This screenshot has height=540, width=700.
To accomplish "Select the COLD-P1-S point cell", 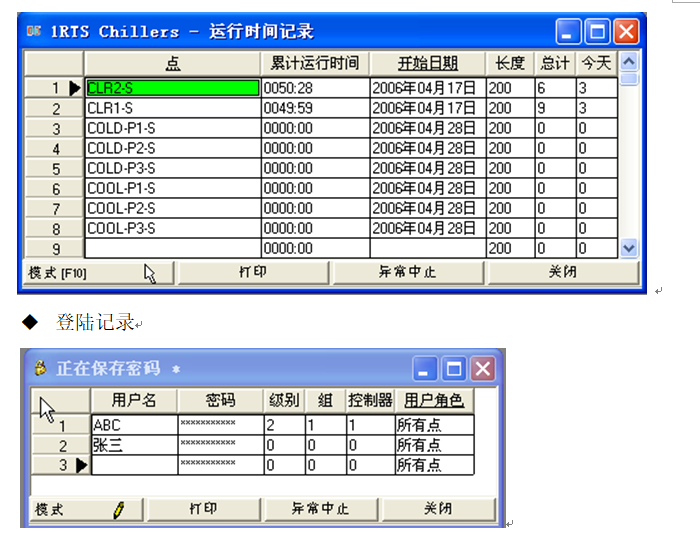I will [173, 128].
